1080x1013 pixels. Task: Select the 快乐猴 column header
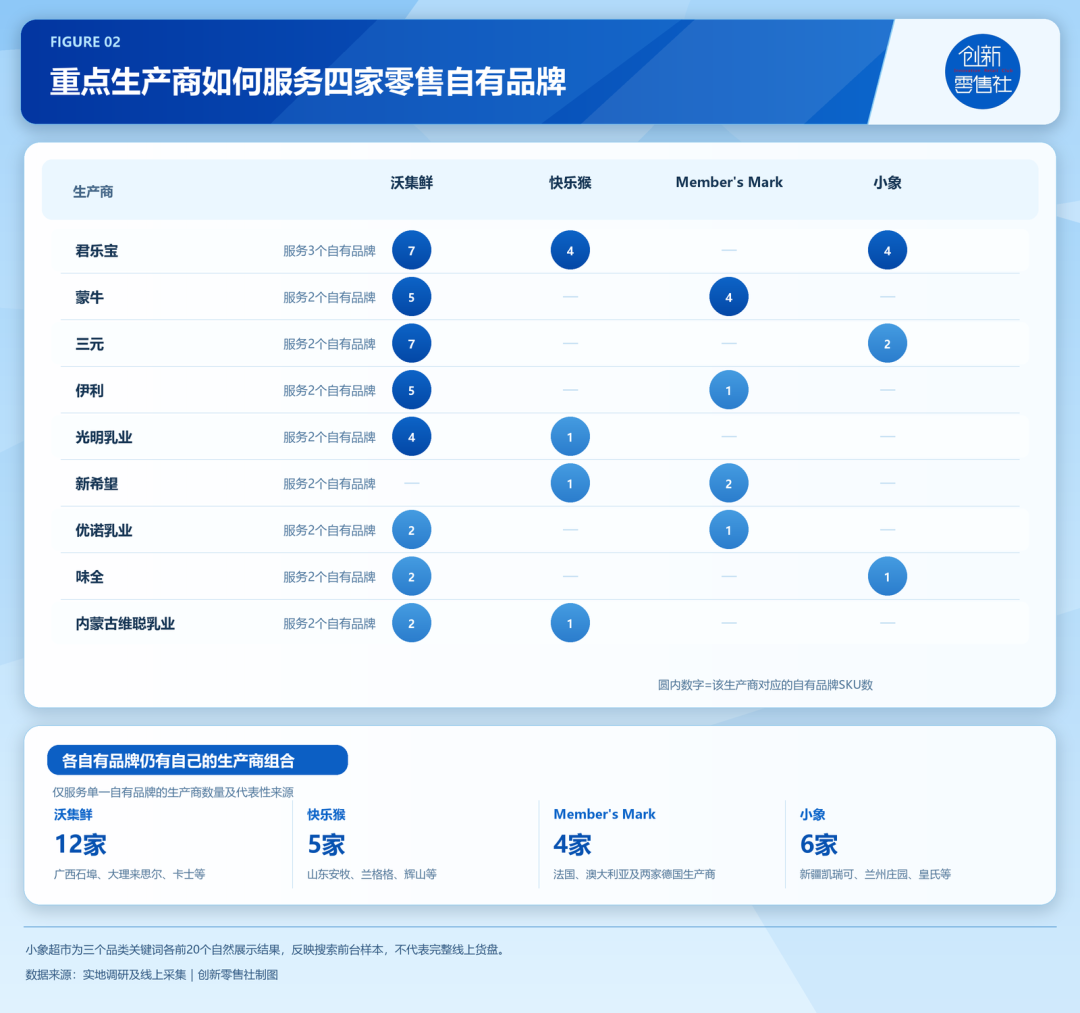[x=570, y=182]
